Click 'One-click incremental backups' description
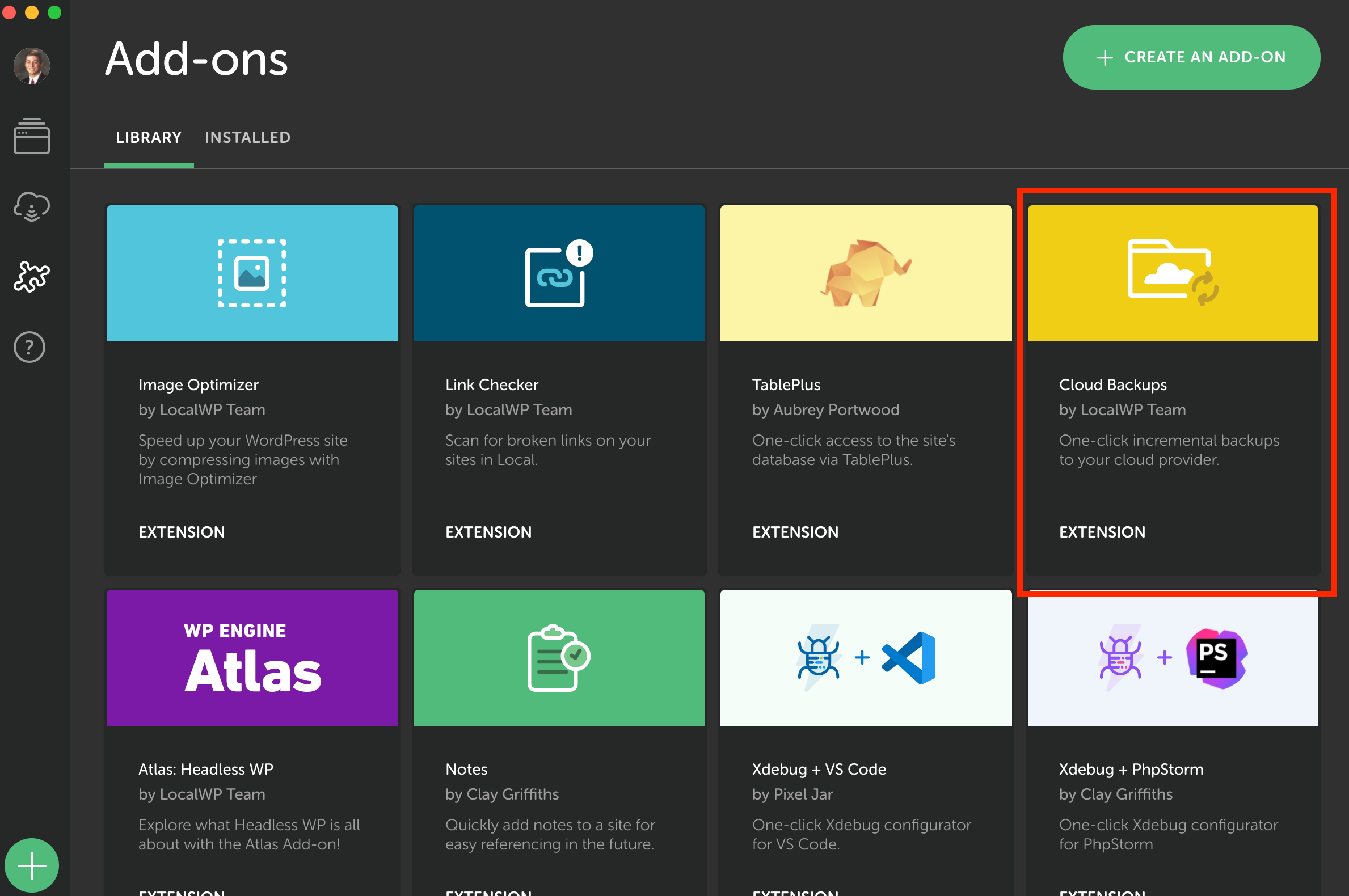The image size is (1349, 896). click(1169, 450)
